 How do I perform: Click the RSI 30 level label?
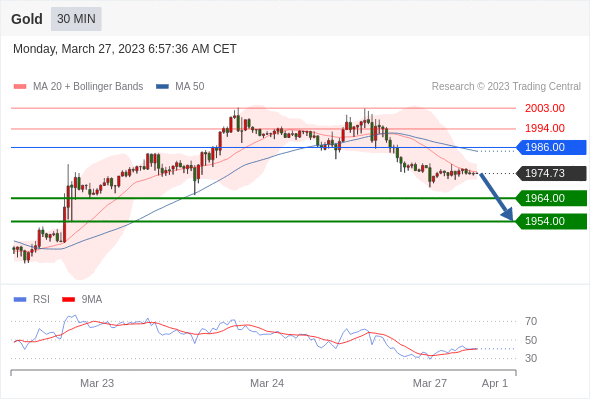coord(531,358)
